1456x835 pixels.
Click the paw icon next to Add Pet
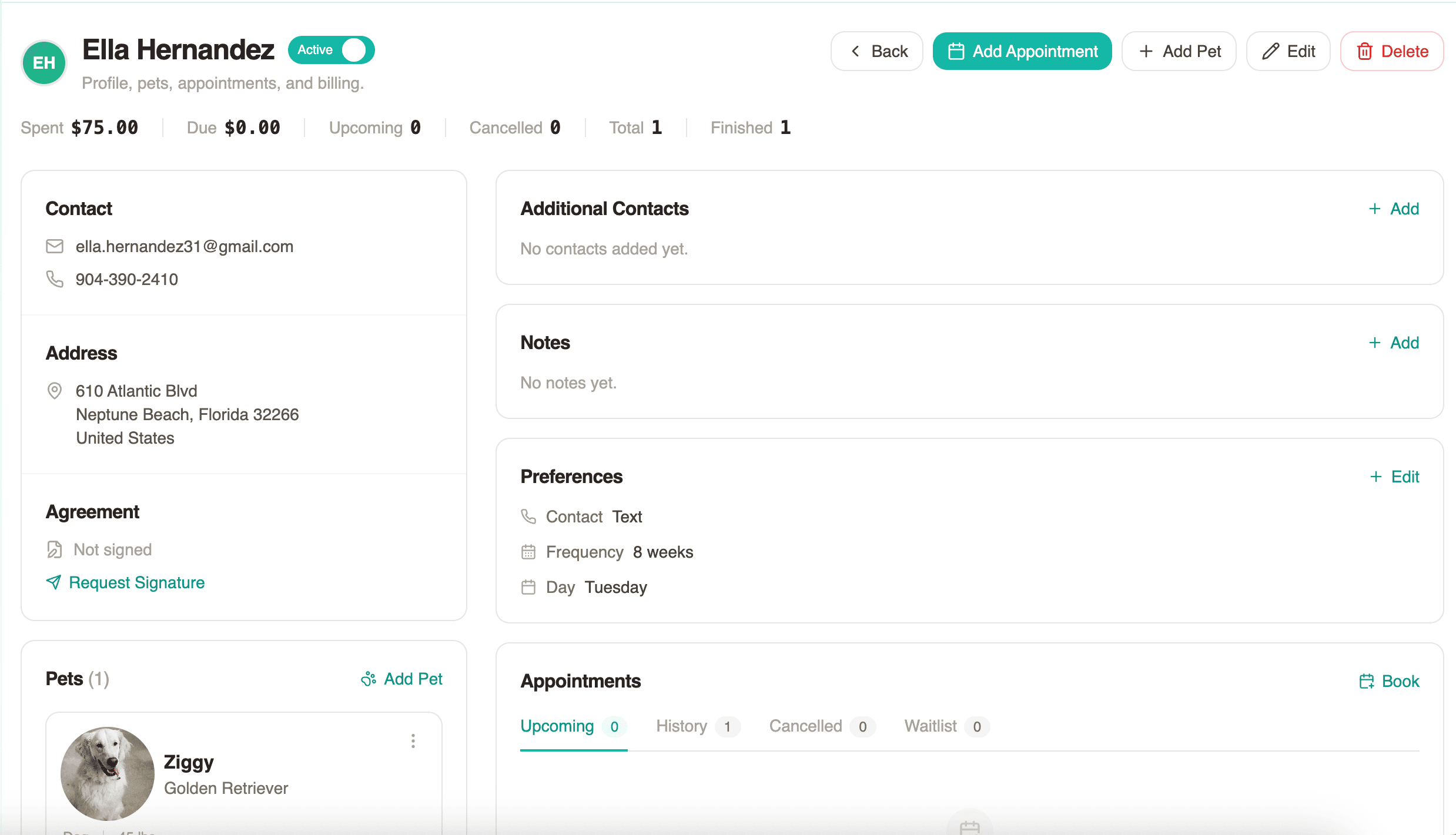click(x=369, y=679)
